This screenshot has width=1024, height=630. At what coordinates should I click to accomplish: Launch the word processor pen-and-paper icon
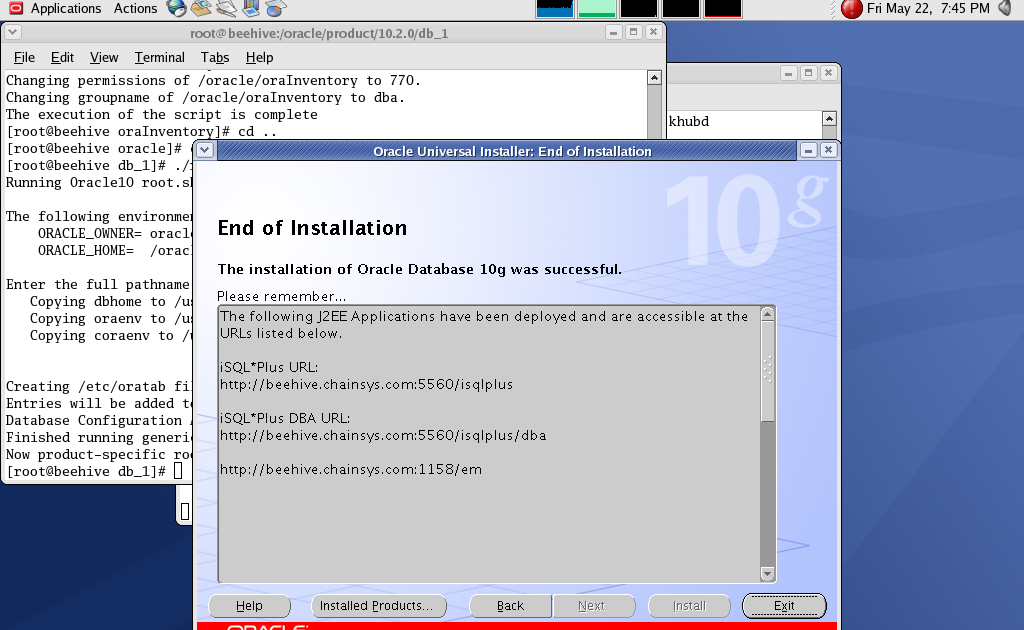click(x=226, y=8)
